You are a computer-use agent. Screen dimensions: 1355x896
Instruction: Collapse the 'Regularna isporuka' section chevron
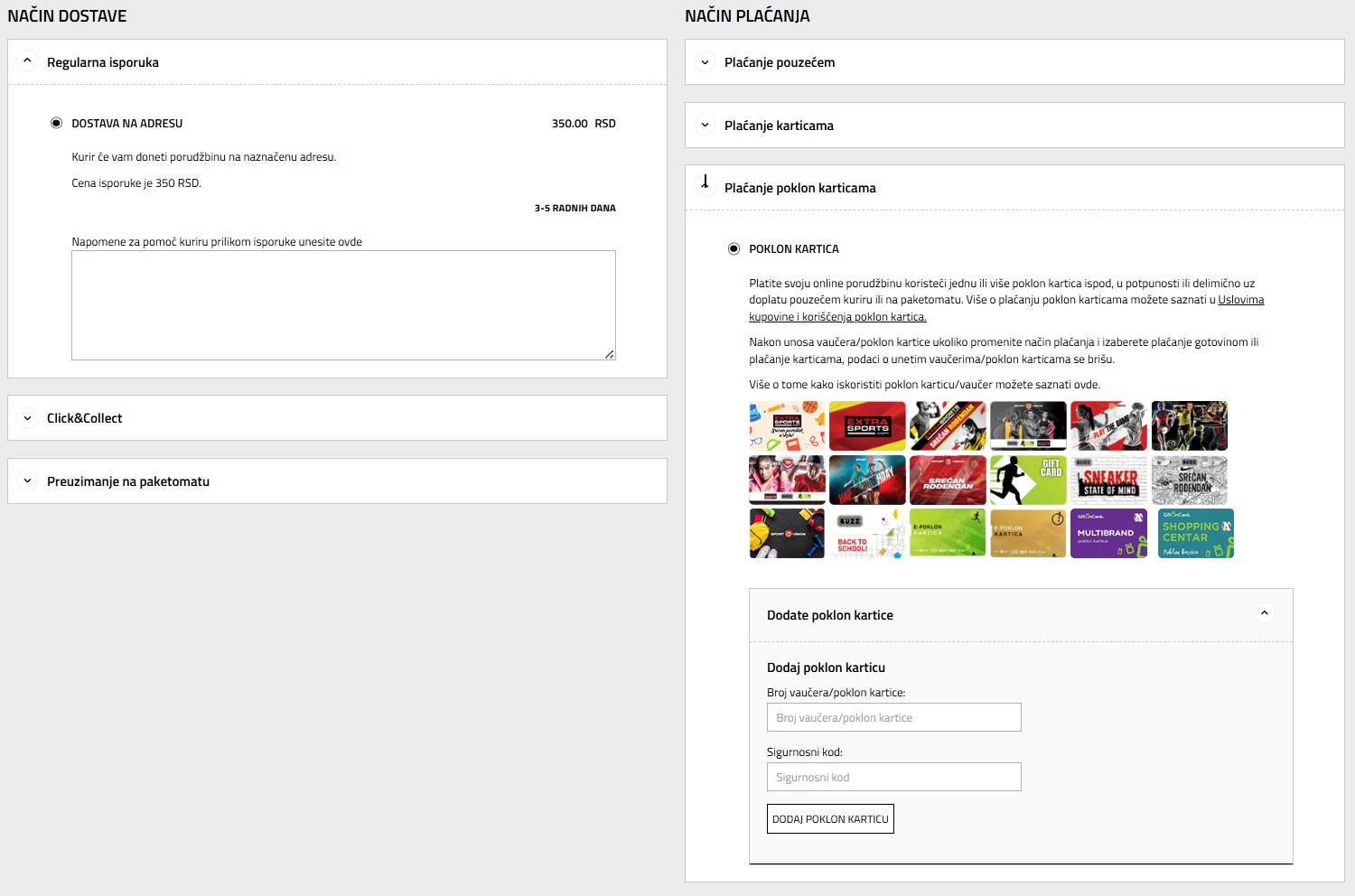[x=27, y=61]
